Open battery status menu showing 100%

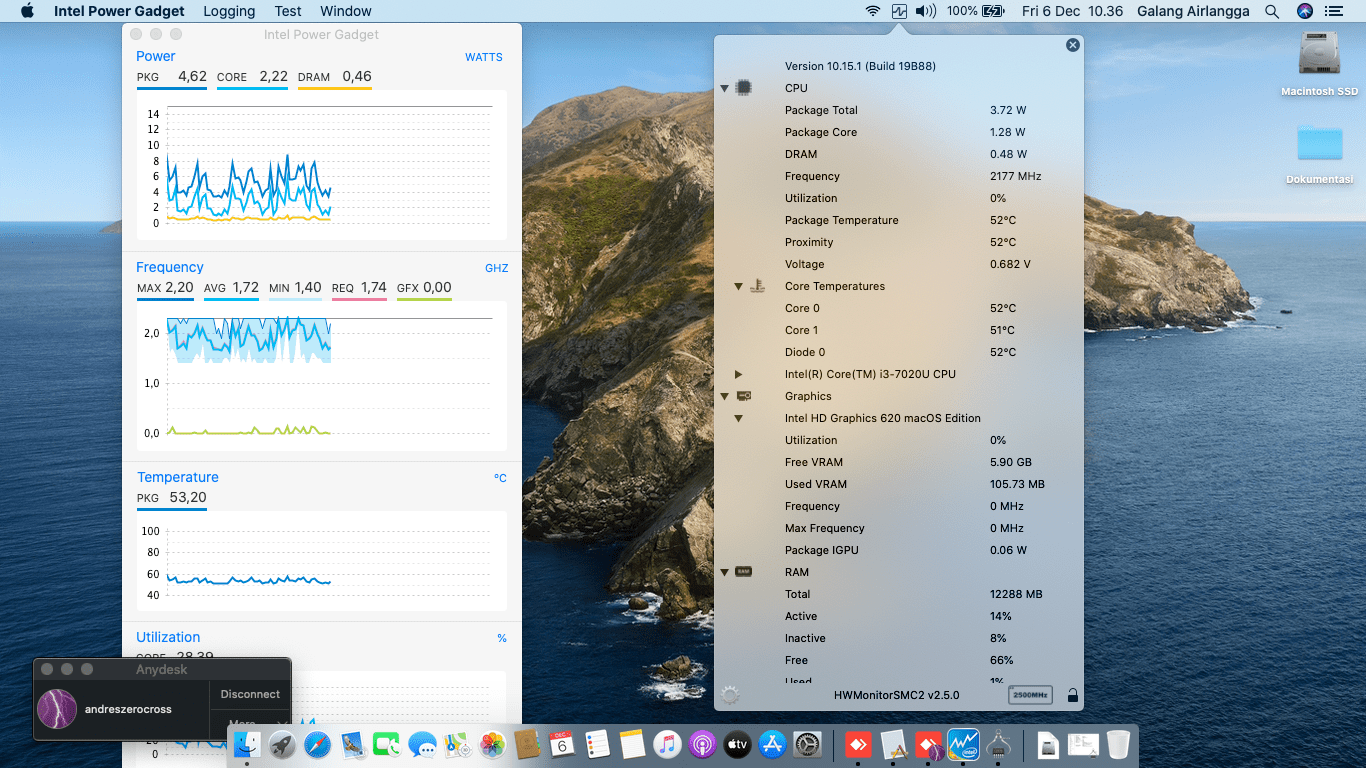tap(975, 11)
